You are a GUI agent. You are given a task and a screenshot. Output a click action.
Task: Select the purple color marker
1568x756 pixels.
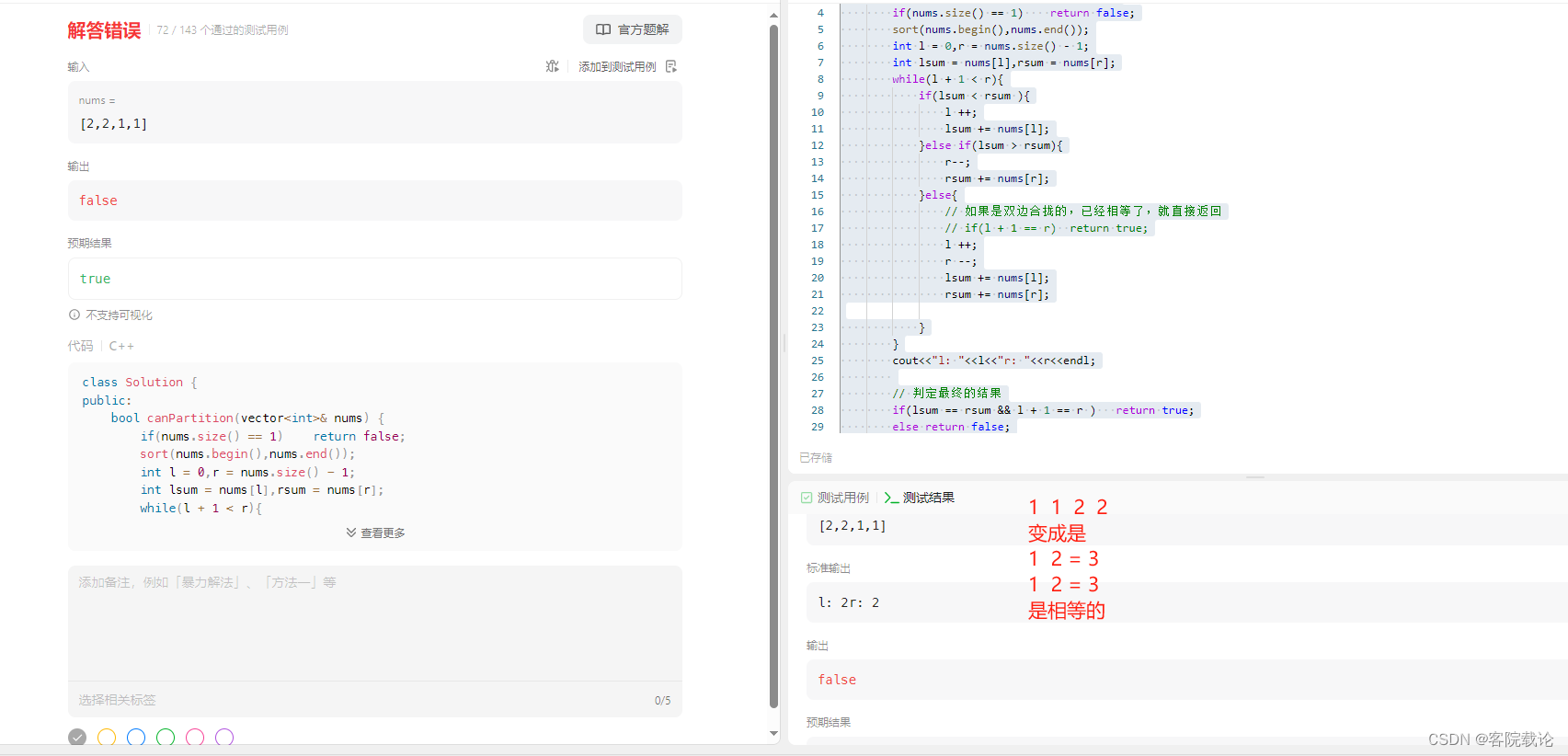coord(224,738)
